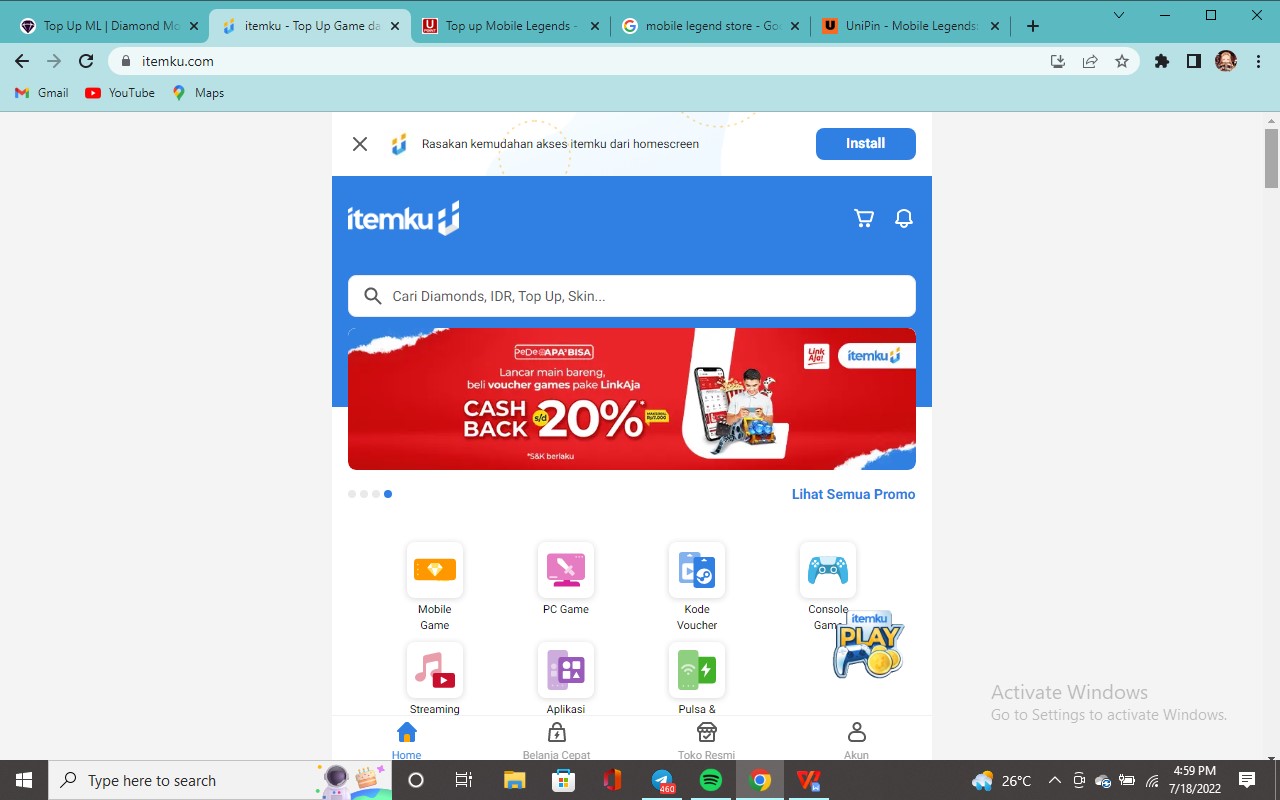1280x800 pixels.
Task: Select the first carousel dot indicator
Action: [x=352, y=494]
